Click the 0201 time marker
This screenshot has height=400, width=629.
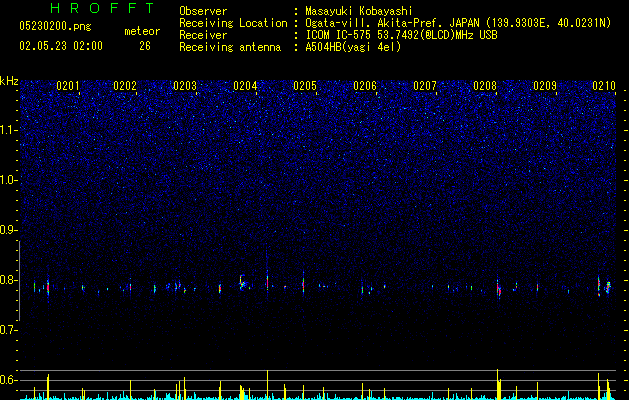[x=68, y=86]
